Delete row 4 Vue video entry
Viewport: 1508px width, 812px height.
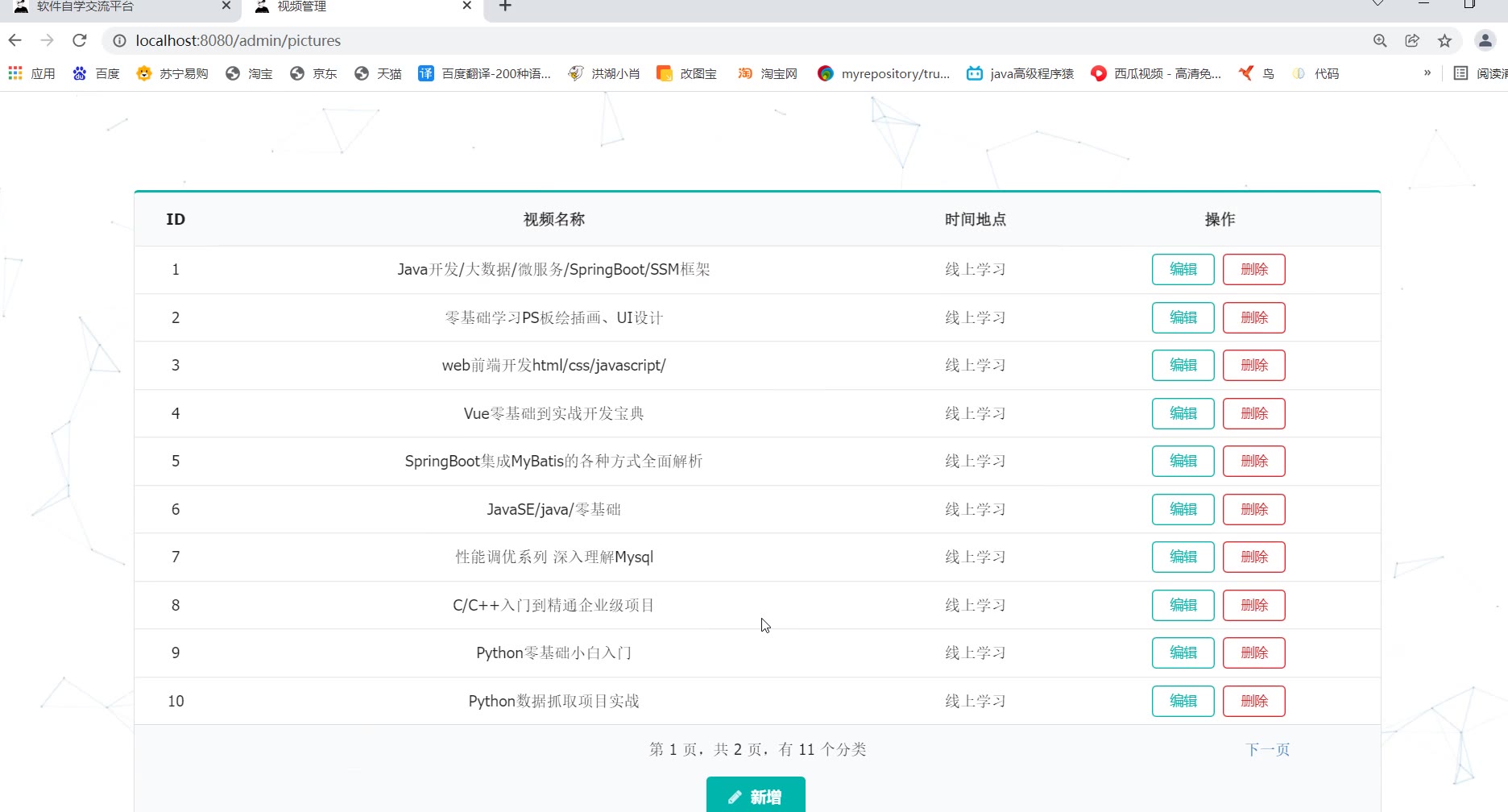[x=1253, y=414]
